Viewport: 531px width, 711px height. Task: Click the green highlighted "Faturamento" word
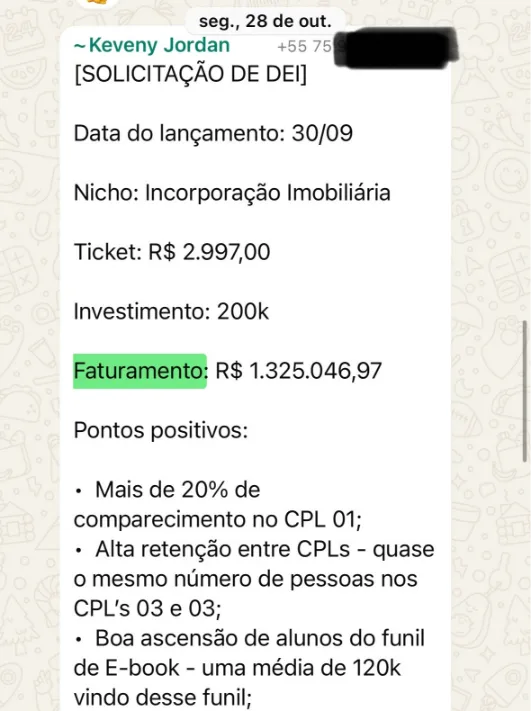[x=140, y=371]
